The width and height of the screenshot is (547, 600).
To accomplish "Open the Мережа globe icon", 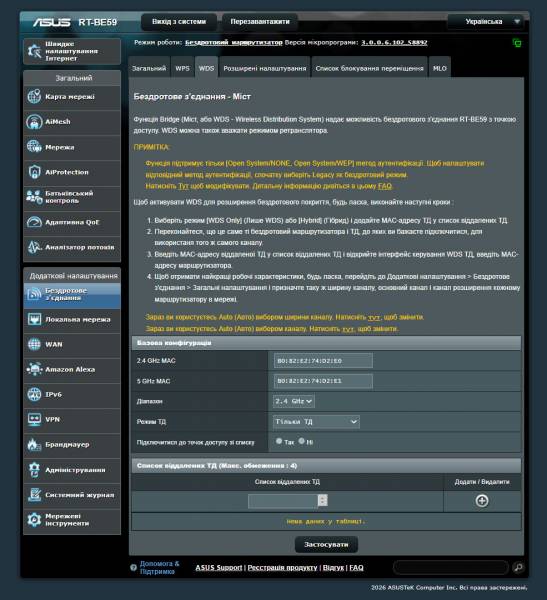I will point(34,147).
